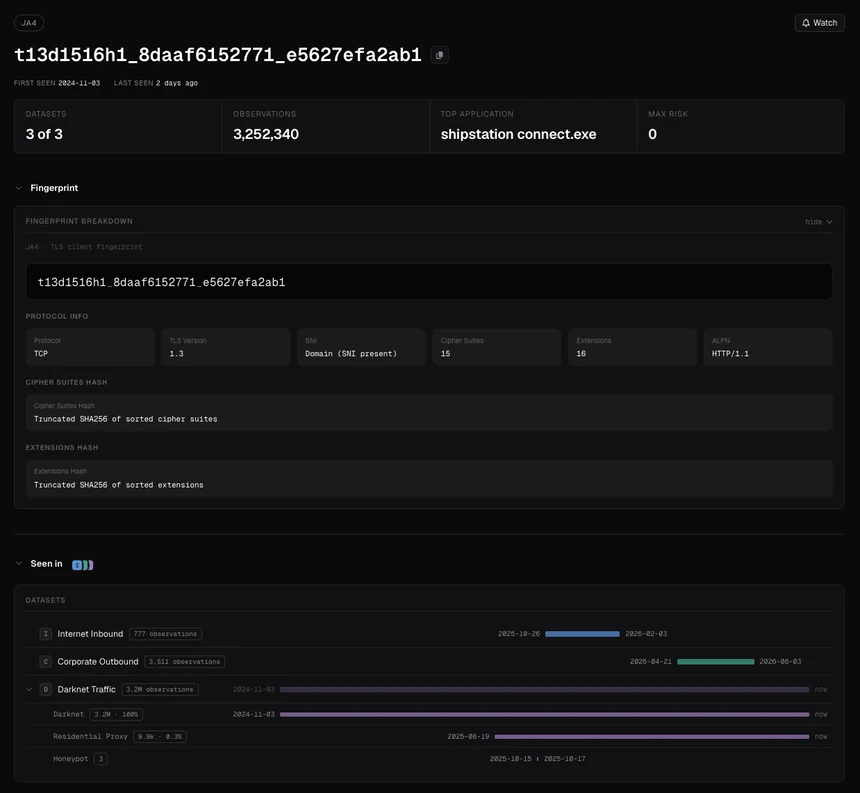The image size is (860, 793).
Task: Click the Watch bell button
Action: (x=819, y=23)
